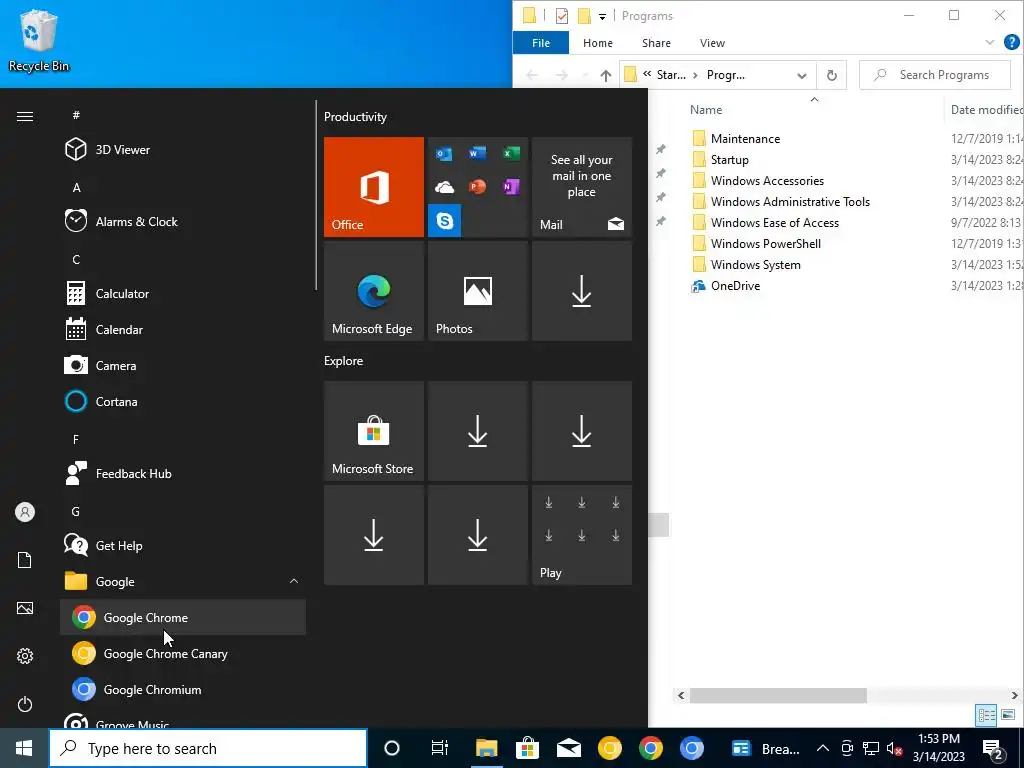Open Cortana from the app list

pos(183,401)
